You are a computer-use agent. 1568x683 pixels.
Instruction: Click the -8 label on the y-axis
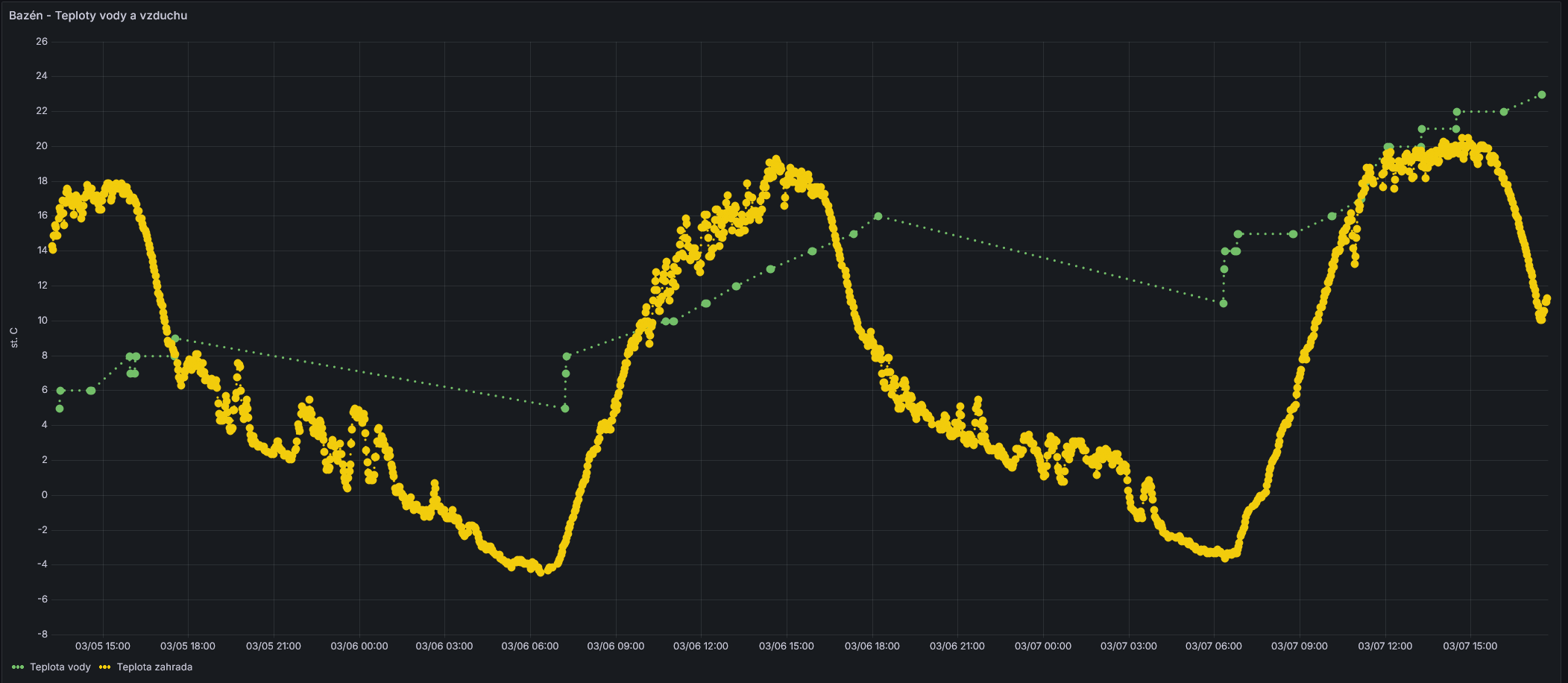tap(42, 635)
